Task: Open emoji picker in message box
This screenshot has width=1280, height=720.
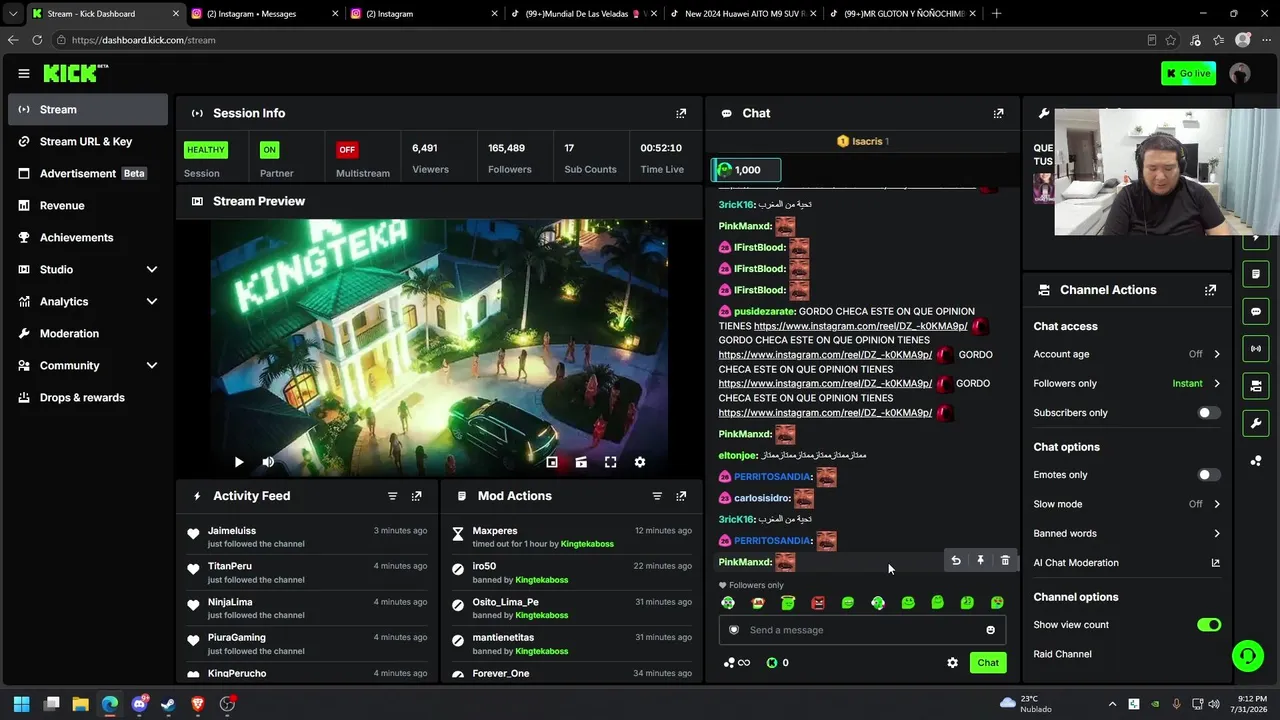Action: click(x=991, y=630)
